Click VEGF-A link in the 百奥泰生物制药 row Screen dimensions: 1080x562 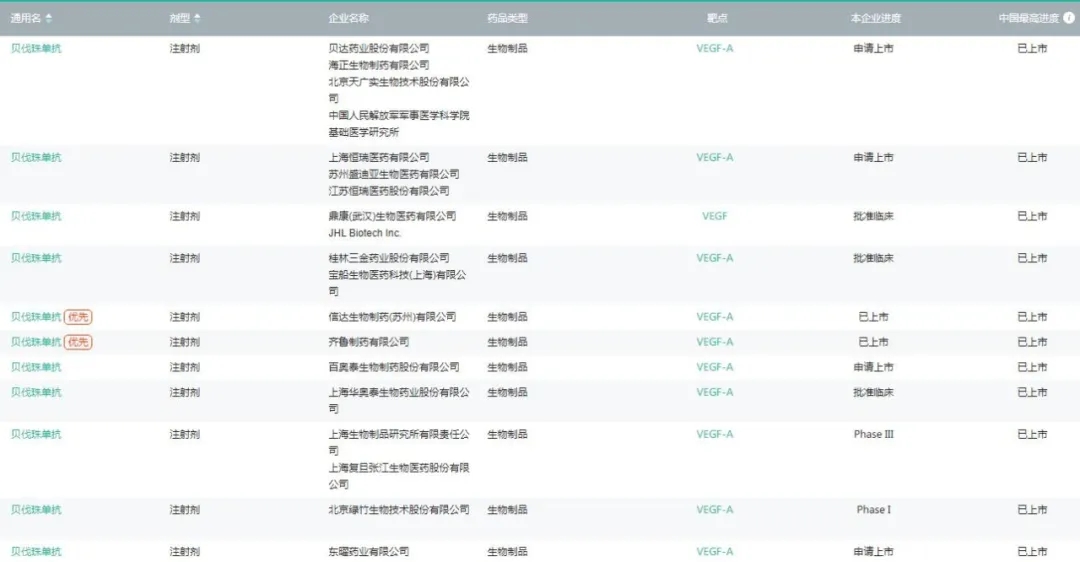(x=714, y=367)
